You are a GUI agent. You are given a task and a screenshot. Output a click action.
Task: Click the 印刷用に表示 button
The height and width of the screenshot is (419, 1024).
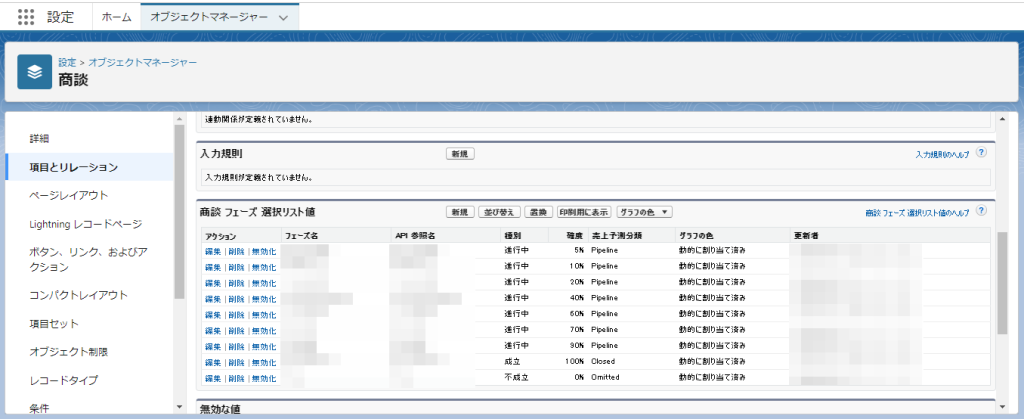pos(584,212)
